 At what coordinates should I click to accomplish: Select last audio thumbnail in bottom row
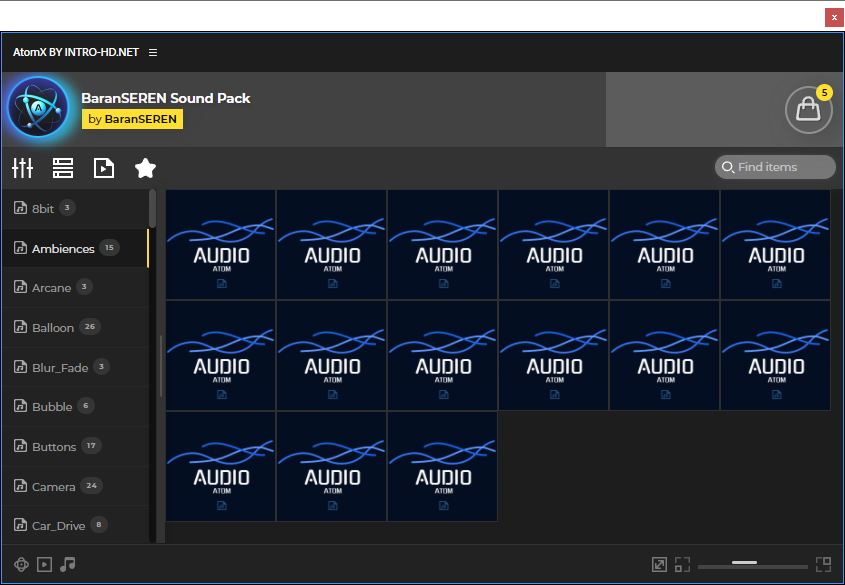click(442, 466)
